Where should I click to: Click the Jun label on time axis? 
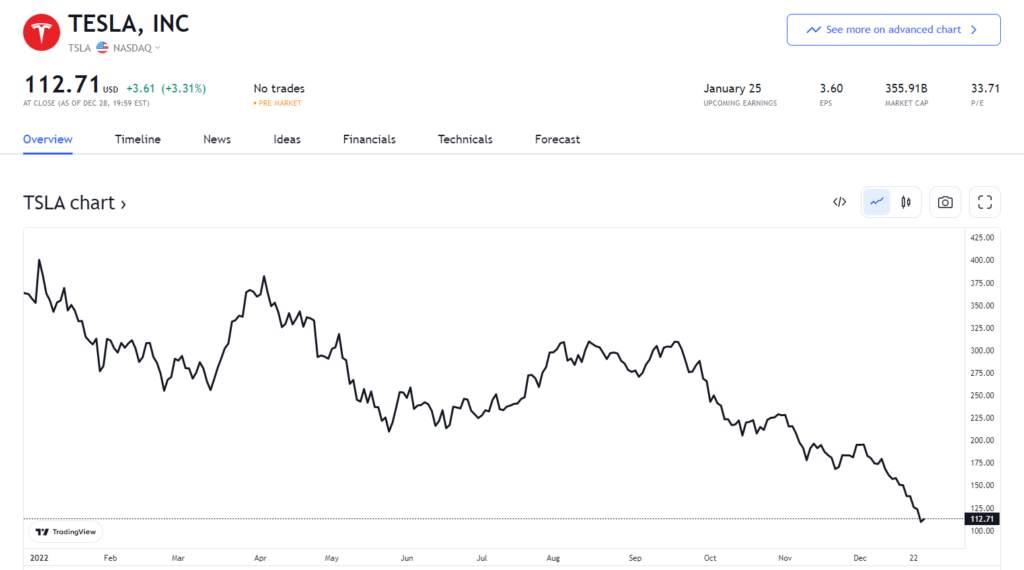tap(407, 558)
